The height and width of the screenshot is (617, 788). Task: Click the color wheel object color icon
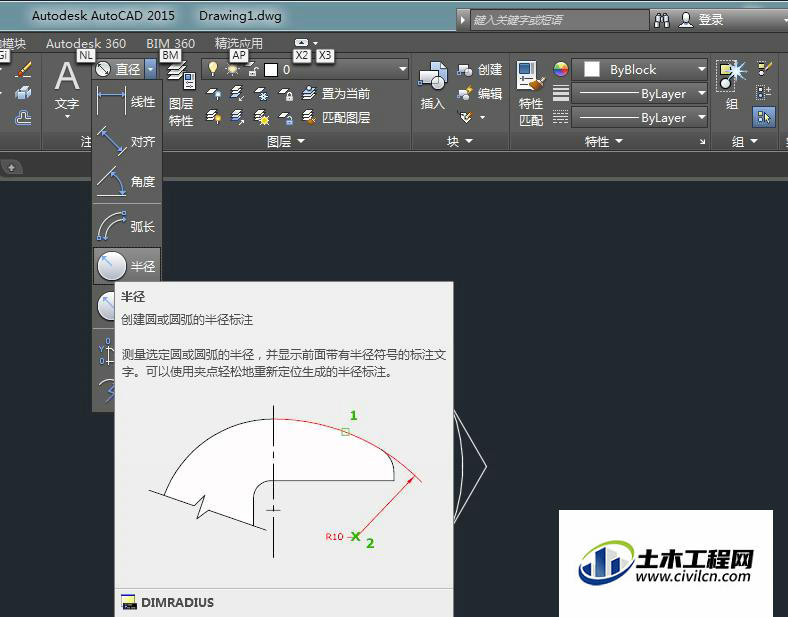pos(561,69)
